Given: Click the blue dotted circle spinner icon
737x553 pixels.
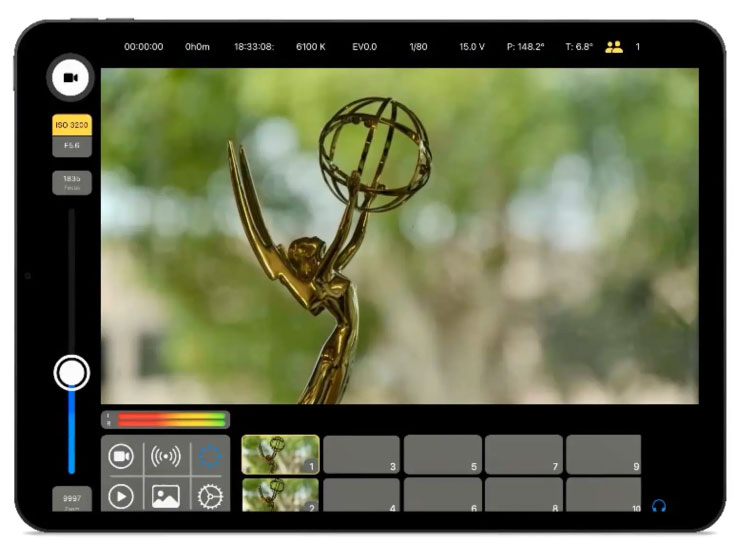Looking at the screenshot, I should 210,456.
